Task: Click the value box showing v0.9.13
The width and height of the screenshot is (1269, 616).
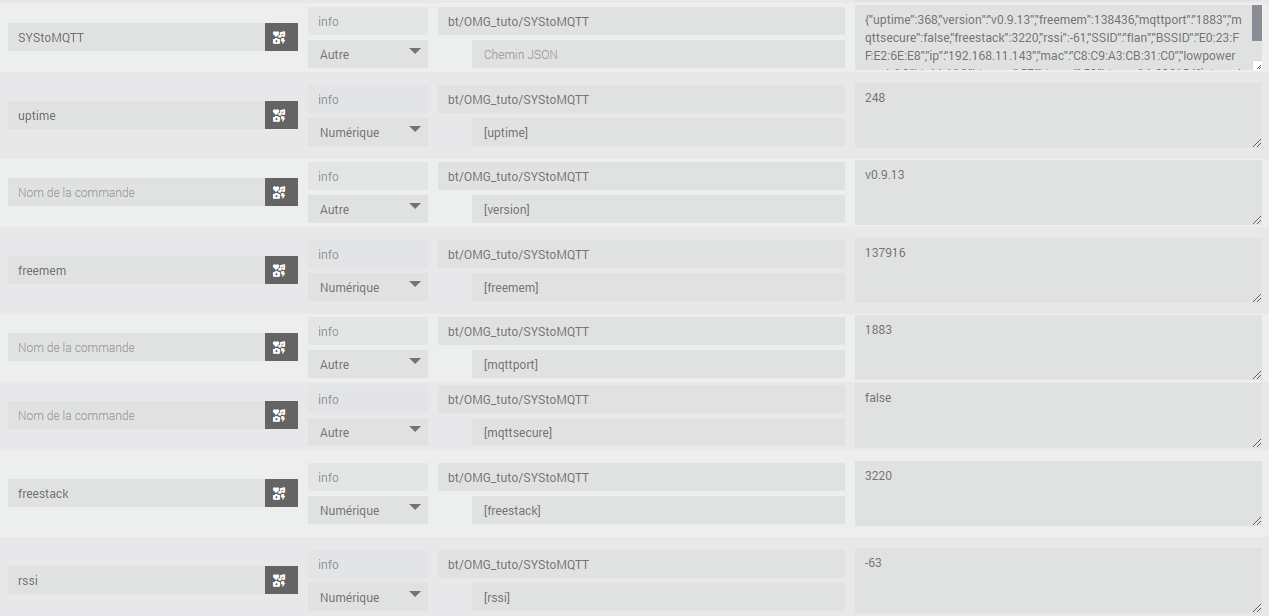Action: pyautogui.click(x=1057, y=193)
